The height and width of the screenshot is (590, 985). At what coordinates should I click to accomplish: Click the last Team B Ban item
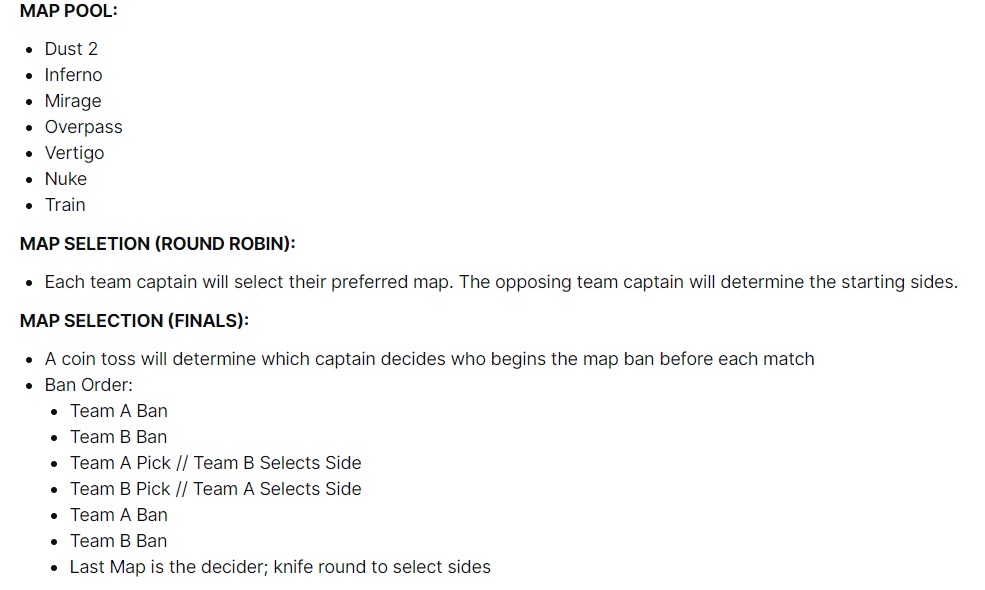tap(118, 541)
